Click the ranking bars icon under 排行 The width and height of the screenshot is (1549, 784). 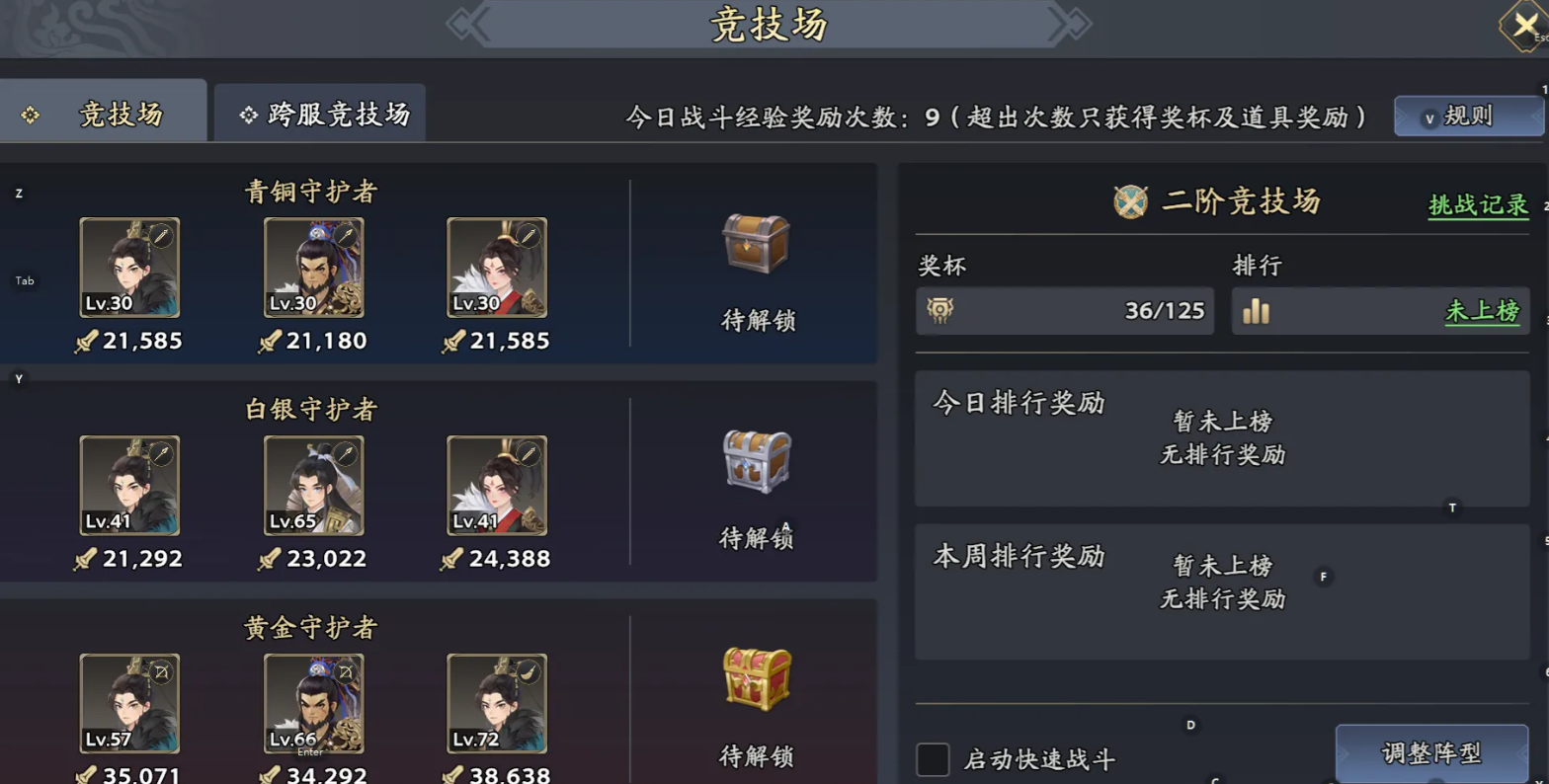click(x=1256, y=312)
